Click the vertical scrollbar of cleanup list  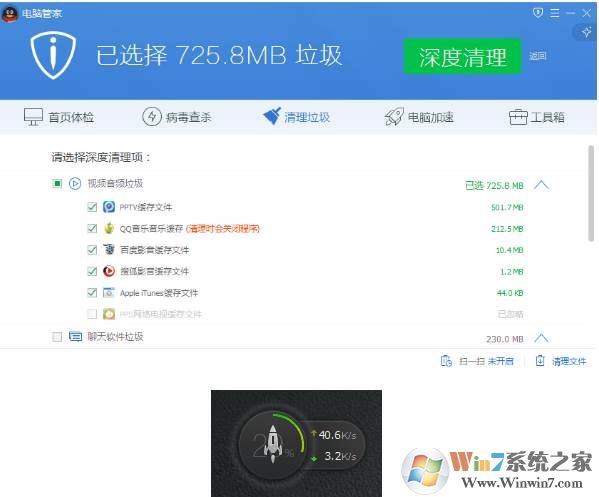(x=591, y=193)
